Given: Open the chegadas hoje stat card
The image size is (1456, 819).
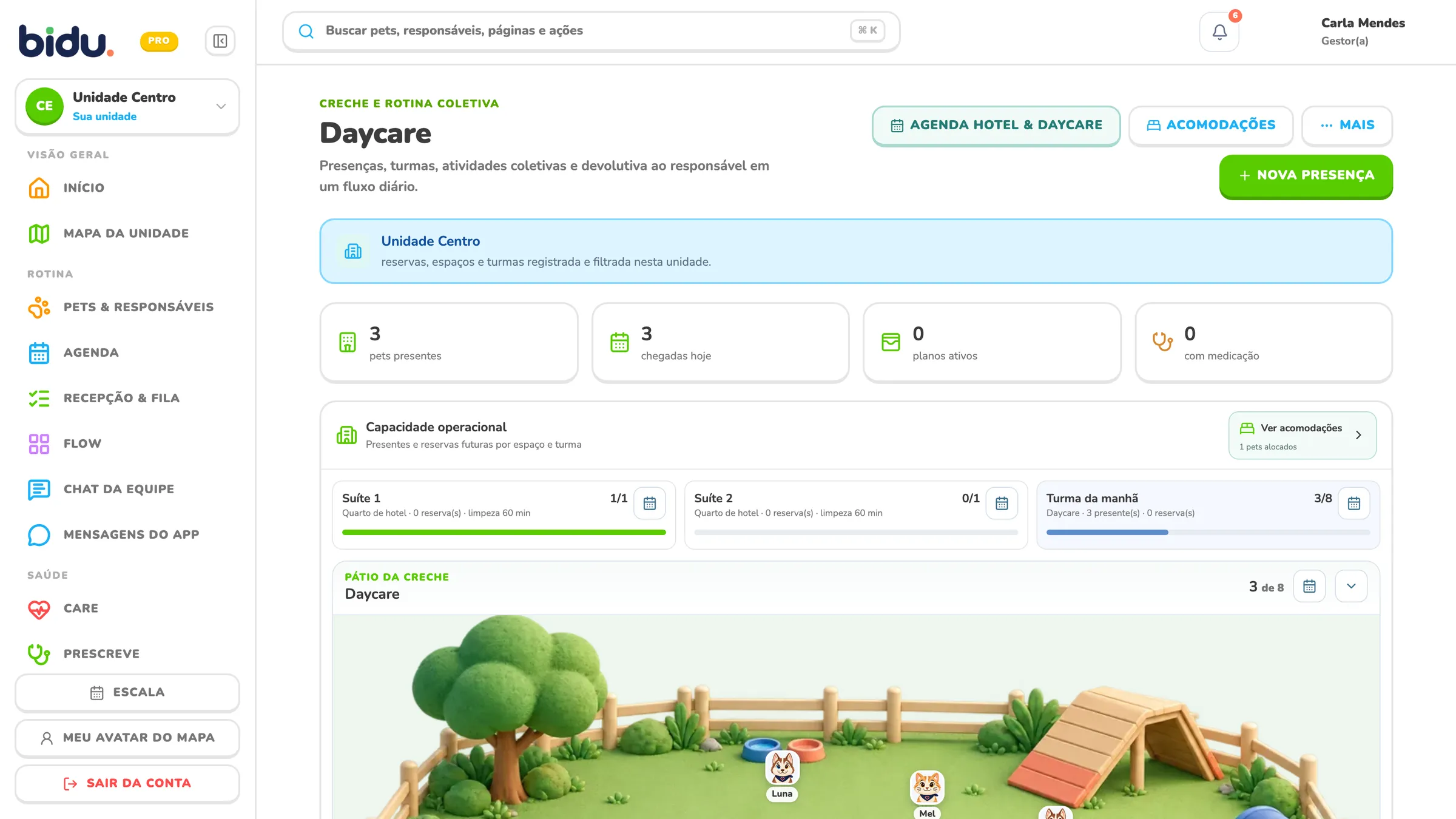Looking at the screenshot, I should point(721,343).
